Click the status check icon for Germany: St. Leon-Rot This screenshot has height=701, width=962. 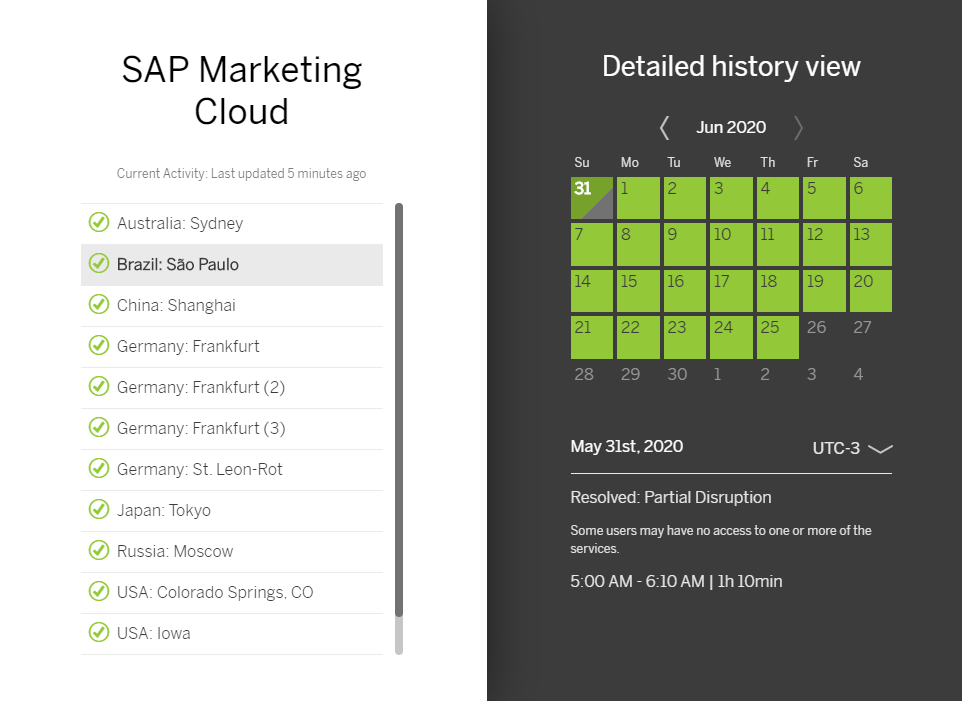coord(99,469)
